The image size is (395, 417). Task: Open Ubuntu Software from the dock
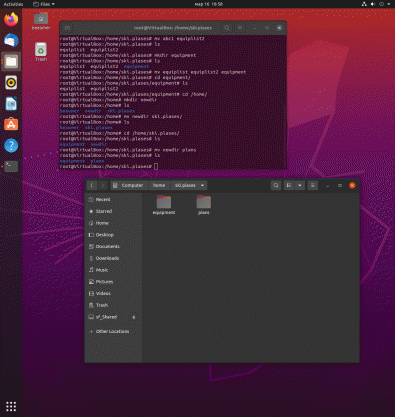coord(11,124)
